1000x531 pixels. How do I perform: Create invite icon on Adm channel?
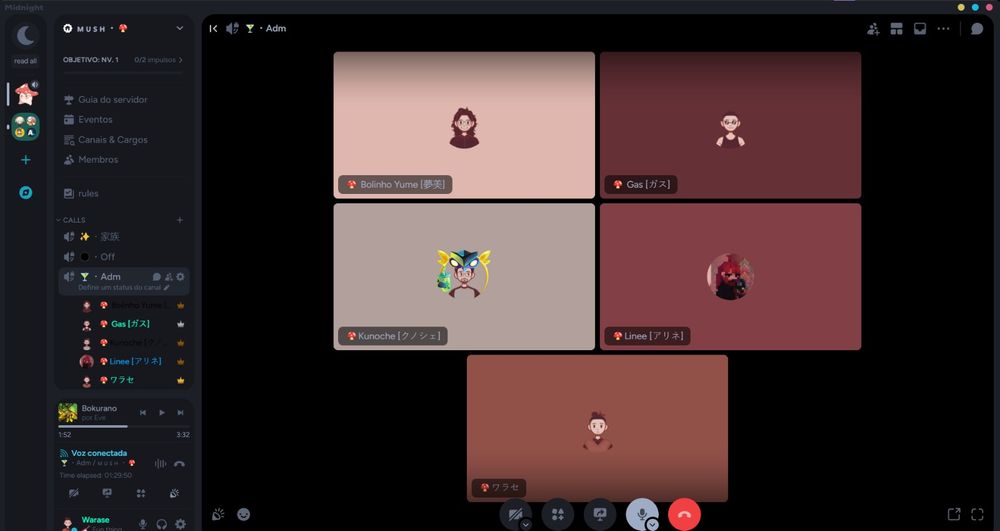pos(168,277)
